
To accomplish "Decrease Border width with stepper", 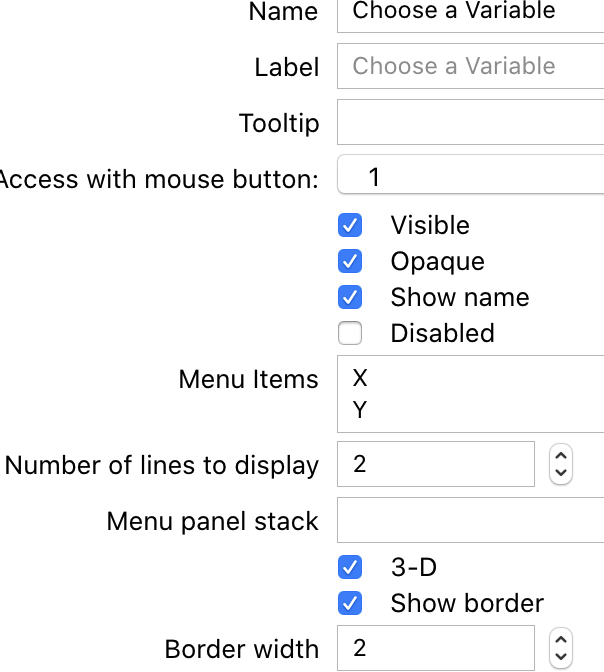I will (x=561, y=657).
